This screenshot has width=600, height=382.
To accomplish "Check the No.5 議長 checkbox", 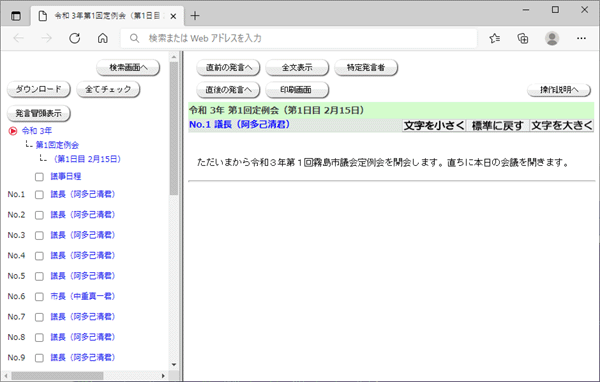I will coord(39,276).
